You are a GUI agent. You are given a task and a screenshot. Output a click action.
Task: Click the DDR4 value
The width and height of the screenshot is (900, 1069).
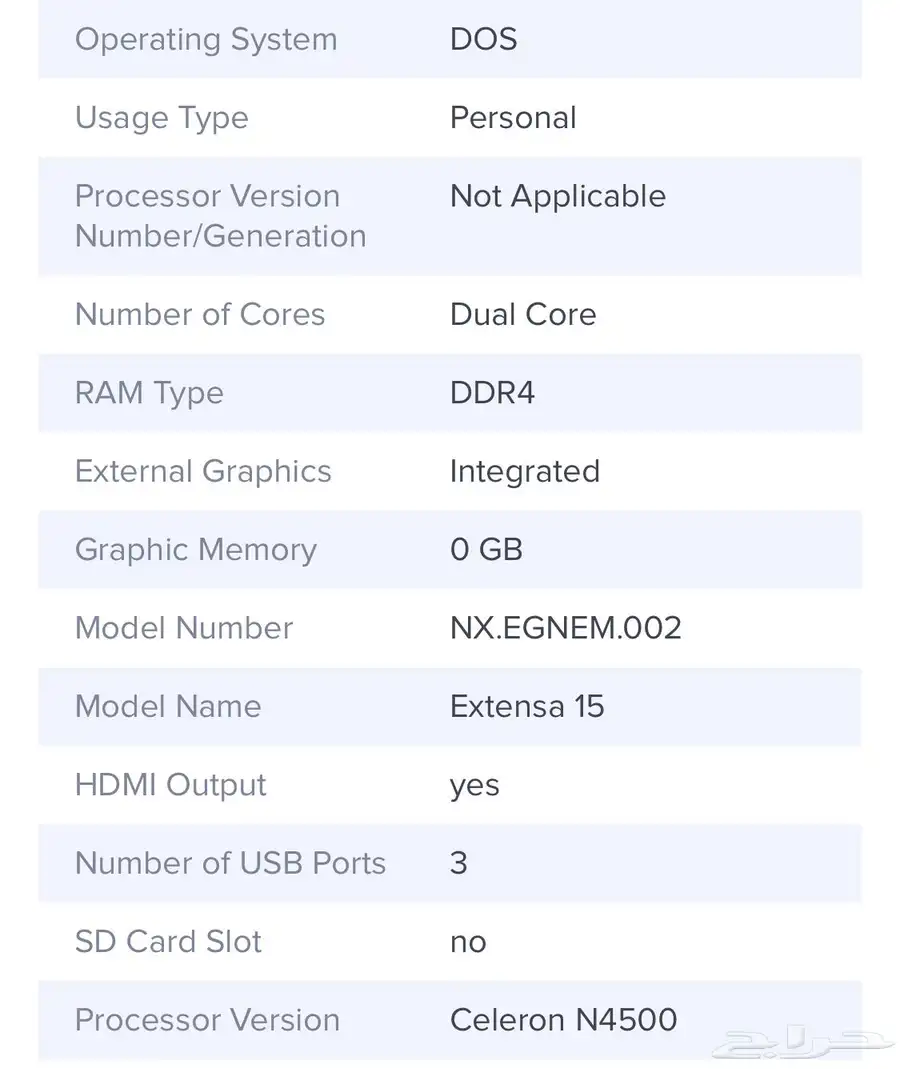pyautogui.click(x=492, y=393)
